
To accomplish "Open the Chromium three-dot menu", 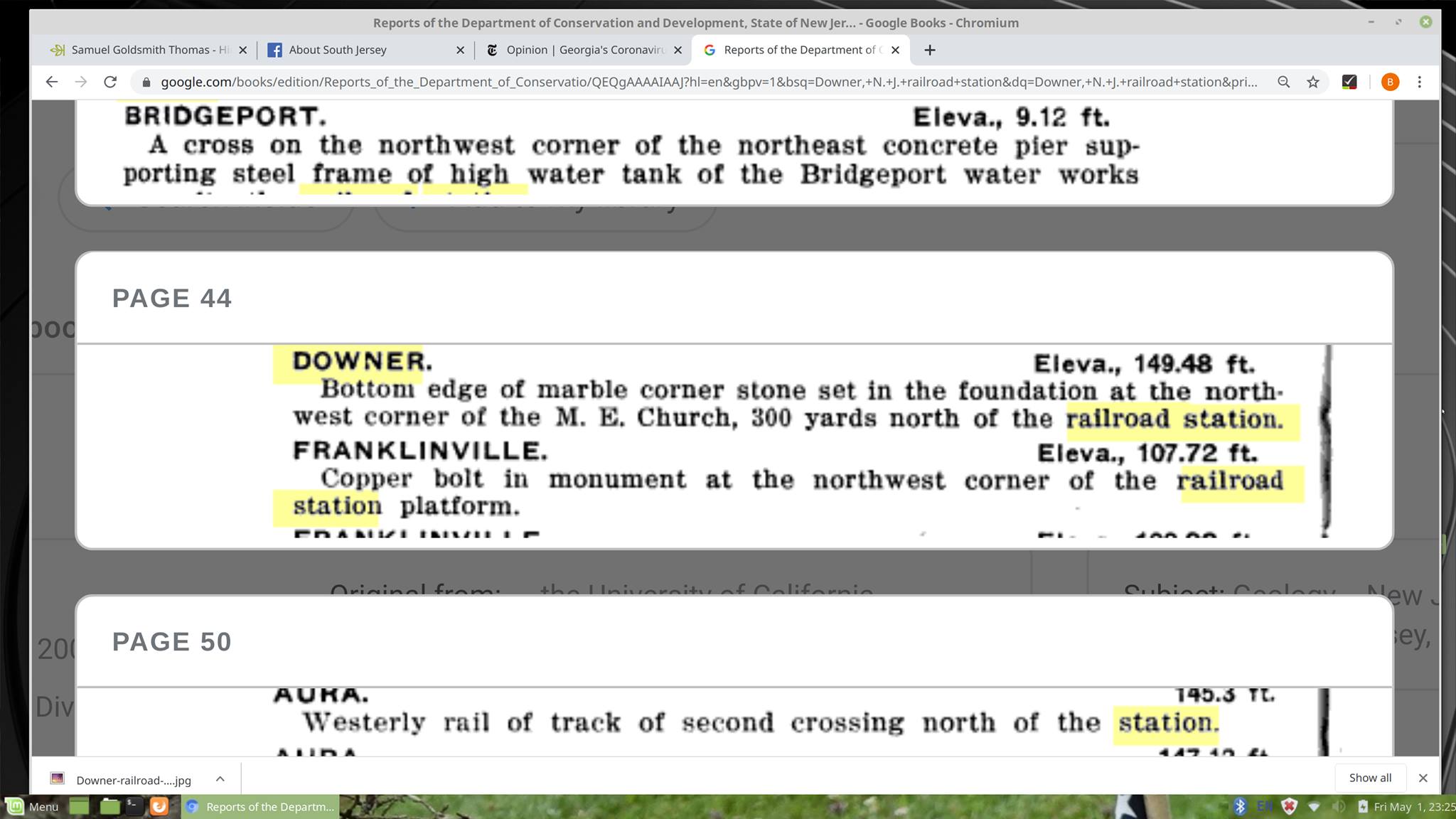I will (1420, 82).
